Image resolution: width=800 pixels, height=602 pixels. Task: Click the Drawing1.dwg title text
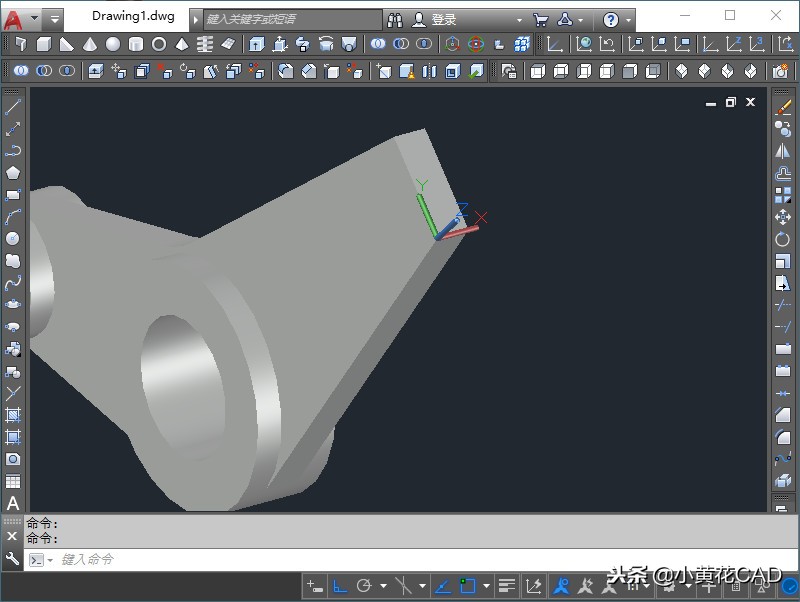click(133, 16)
